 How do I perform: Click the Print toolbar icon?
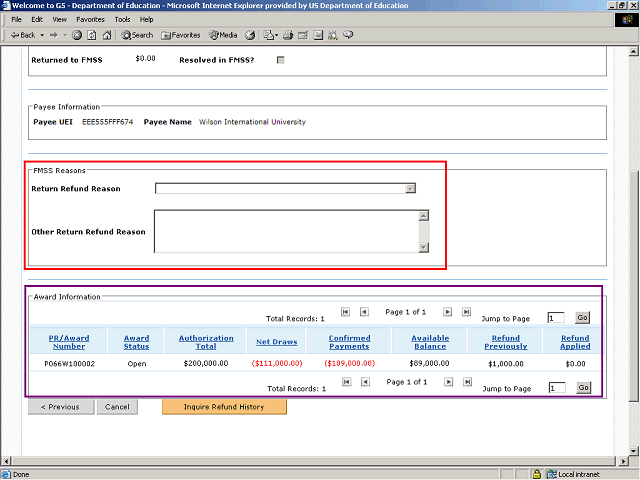tap(287, 35)
